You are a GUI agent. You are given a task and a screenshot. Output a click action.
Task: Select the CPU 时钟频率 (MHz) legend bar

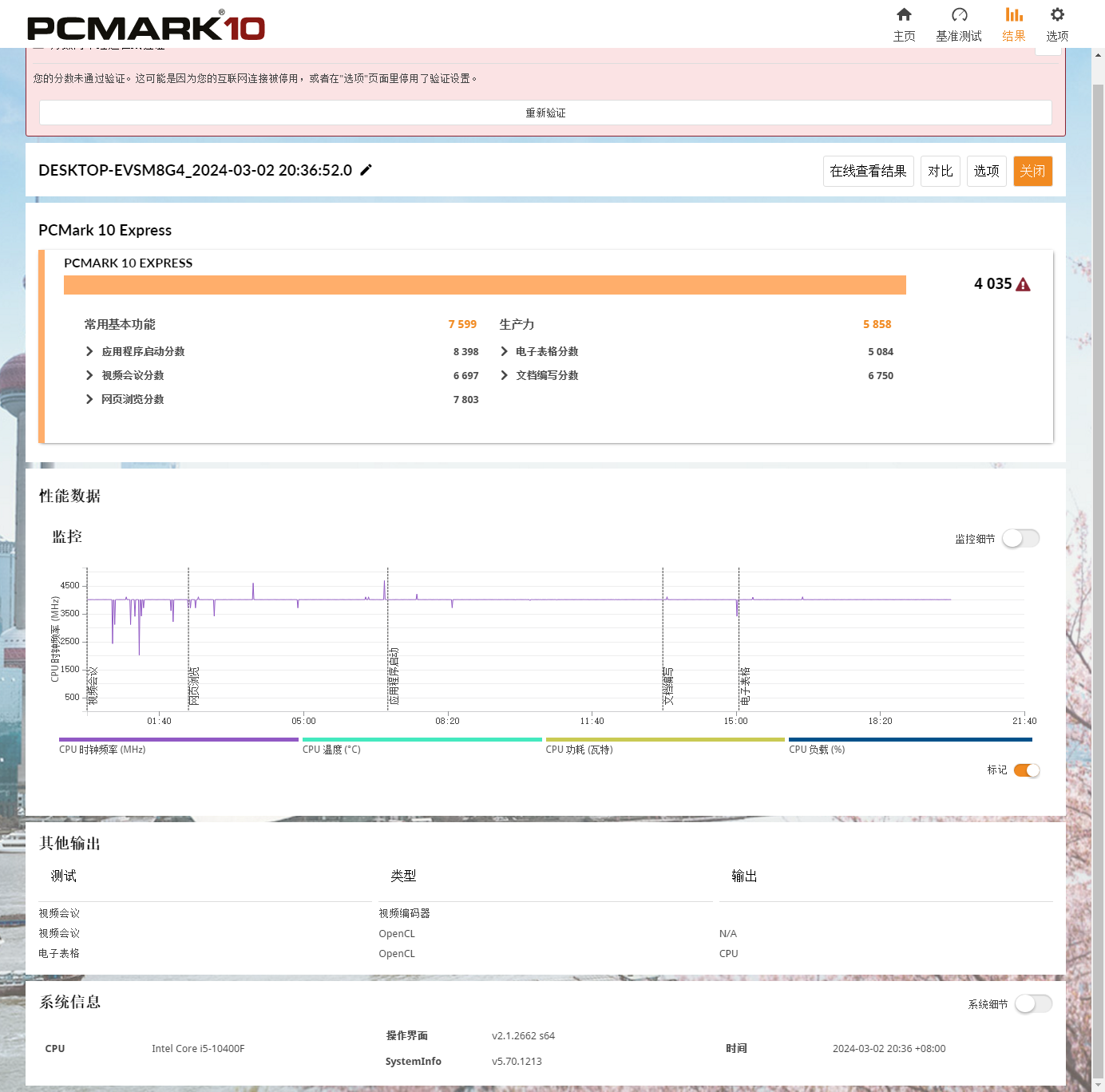point(178,739)
